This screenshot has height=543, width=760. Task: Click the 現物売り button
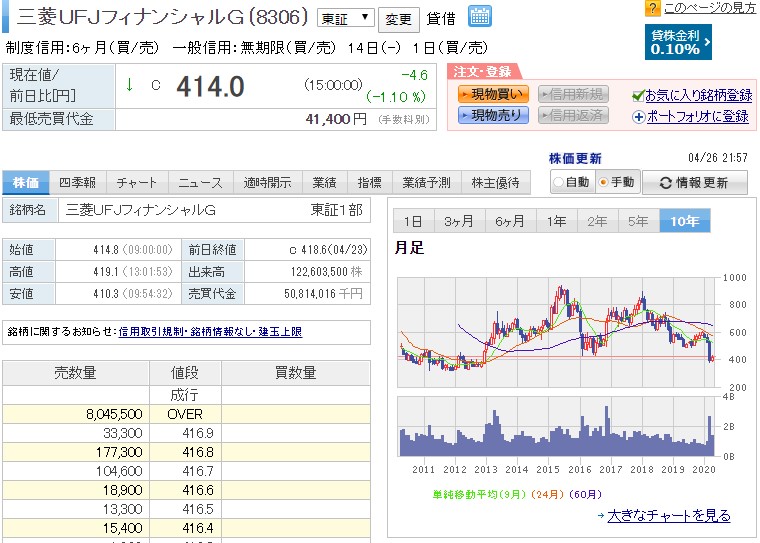tap(493, 115)
